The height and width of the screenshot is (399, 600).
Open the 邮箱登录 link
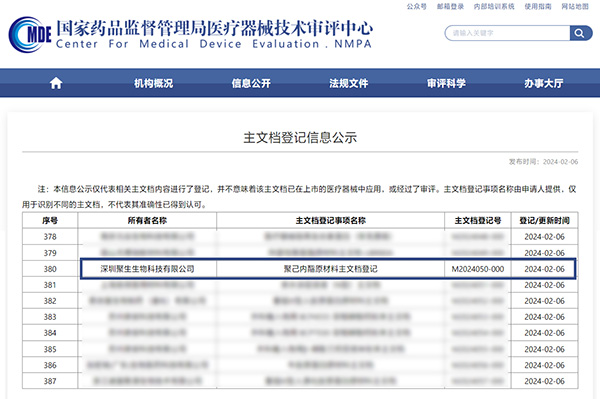click(x=450, y=7)
